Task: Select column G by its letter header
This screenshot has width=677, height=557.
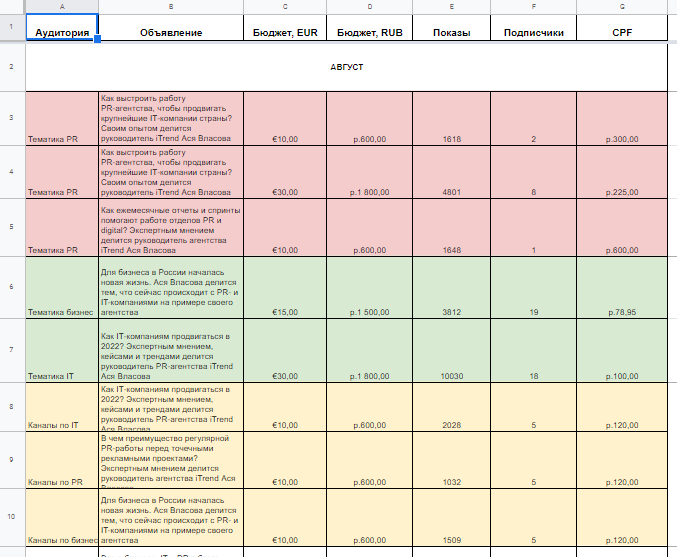Action: 621,7
